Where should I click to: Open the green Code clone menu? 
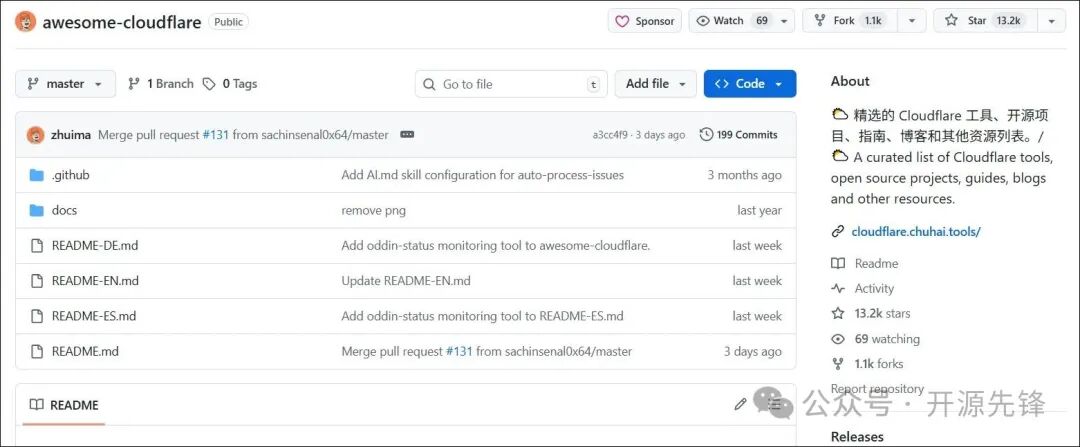[749, 84]
